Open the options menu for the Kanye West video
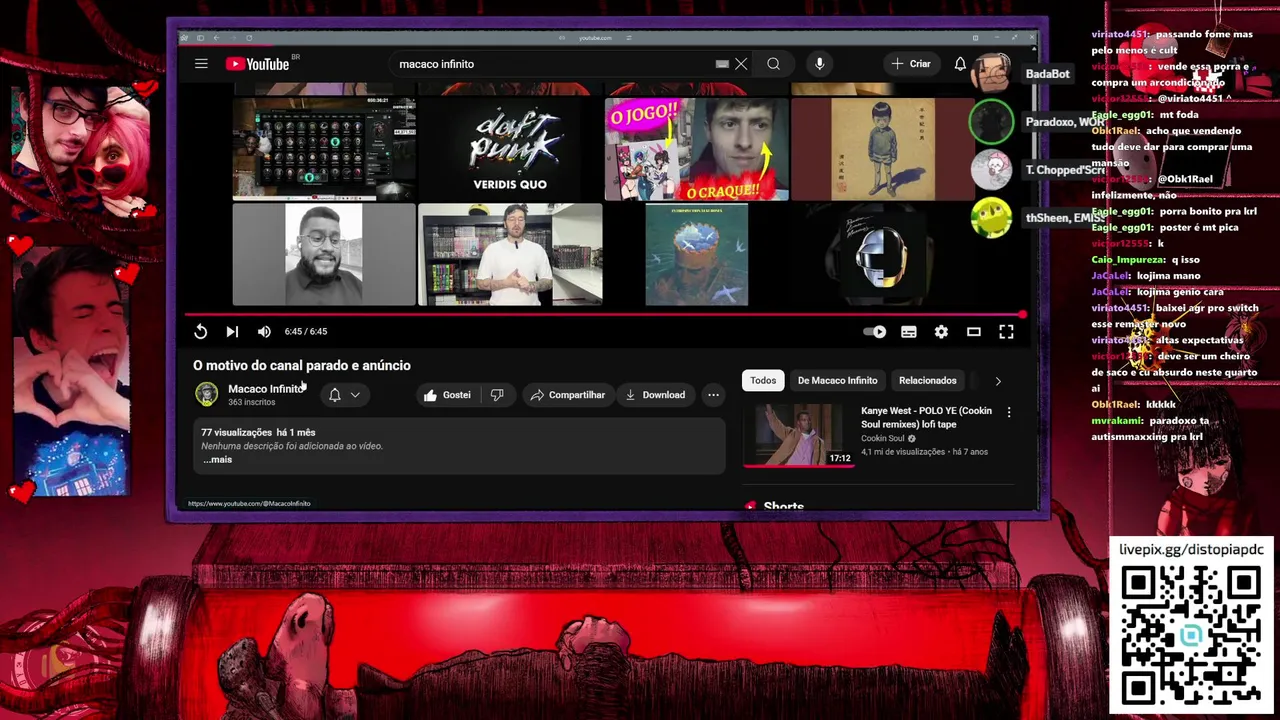Screen dimensions: 1280x720 1009,412
